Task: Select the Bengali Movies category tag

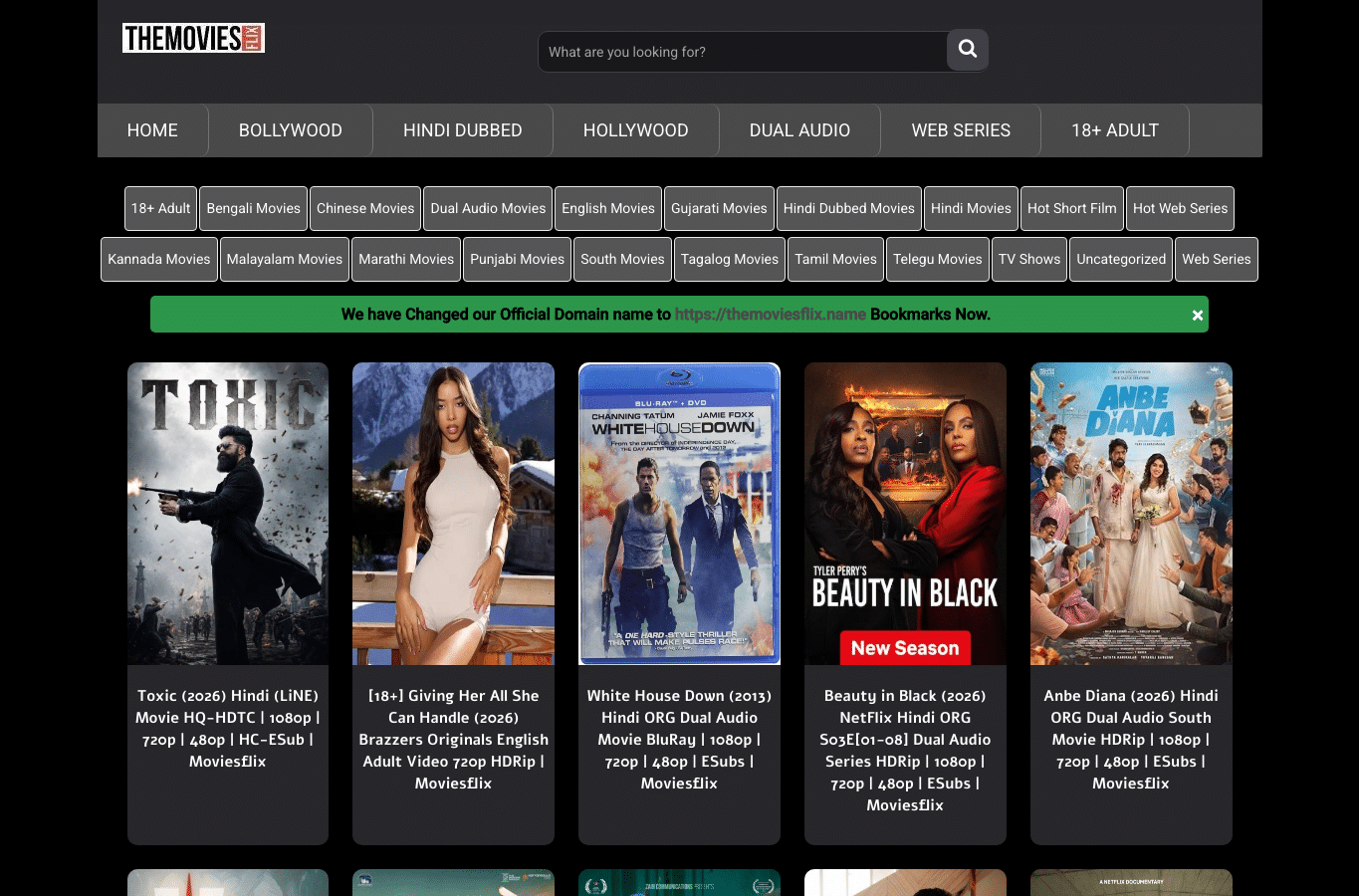Action: (x=253, y=208)
